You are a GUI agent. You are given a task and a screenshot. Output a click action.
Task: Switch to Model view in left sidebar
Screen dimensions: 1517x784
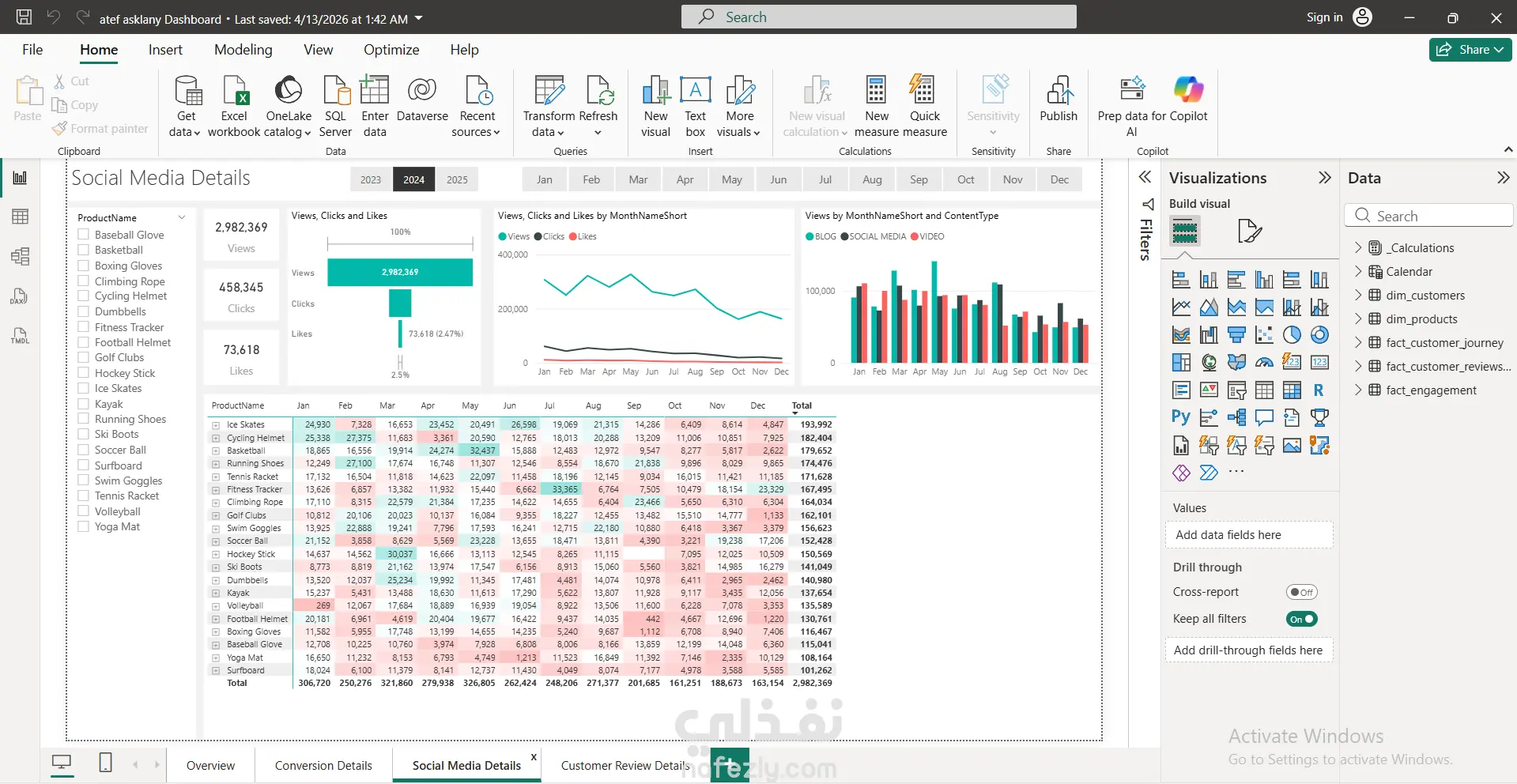(x=21, y=256)
